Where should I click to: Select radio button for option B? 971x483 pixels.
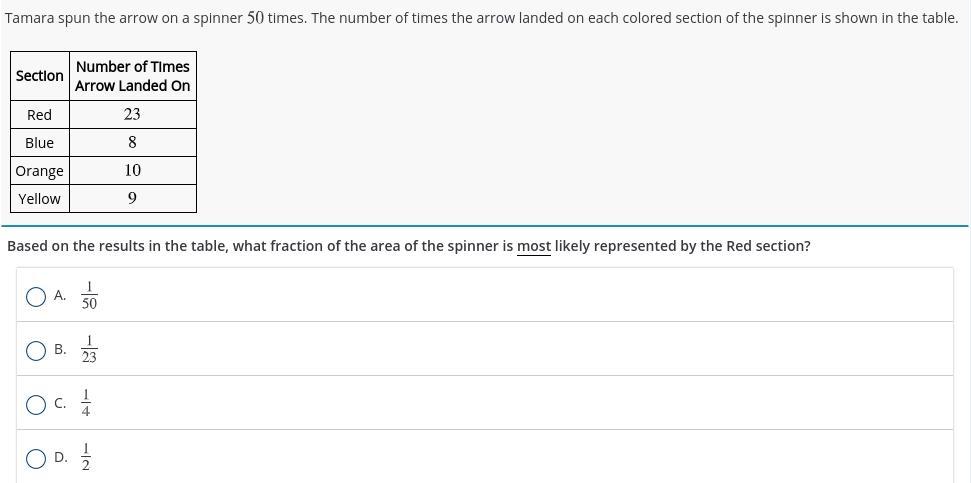(36, 350)
